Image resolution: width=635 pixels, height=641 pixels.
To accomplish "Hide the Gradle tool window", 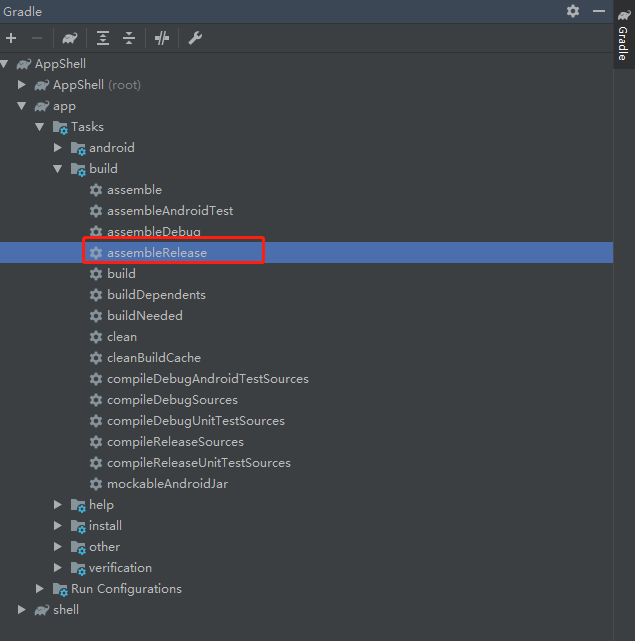I will coord(599,11).
